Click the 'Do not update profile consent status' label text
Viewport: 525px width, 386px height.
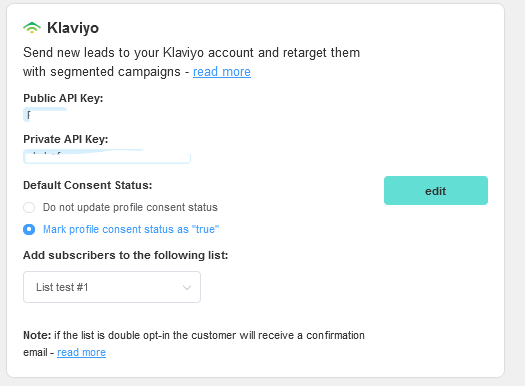pyautogui.click(x=130, y=207)
